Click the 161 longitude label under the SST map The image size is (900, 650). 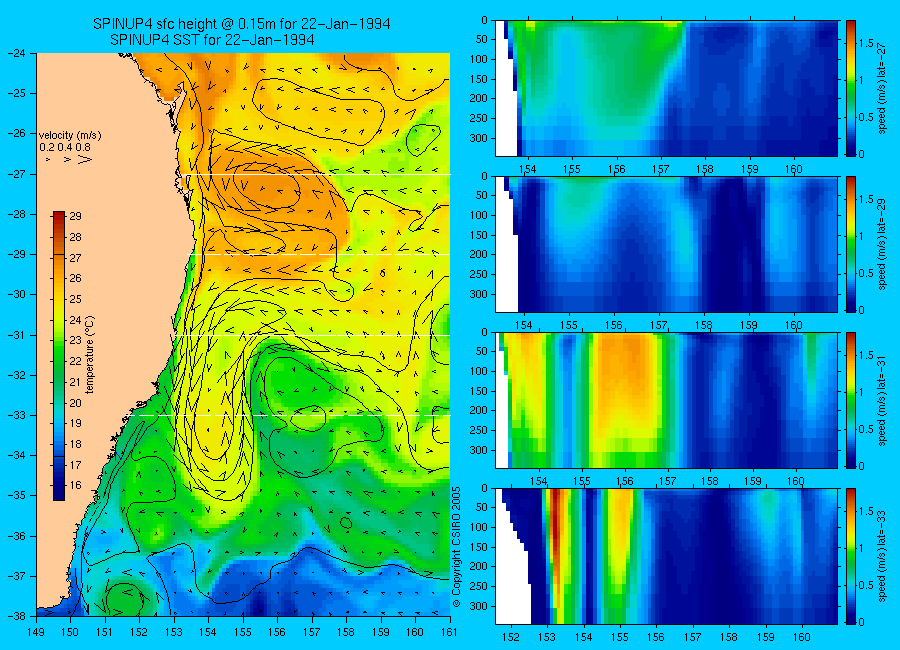tap(449, 632)
